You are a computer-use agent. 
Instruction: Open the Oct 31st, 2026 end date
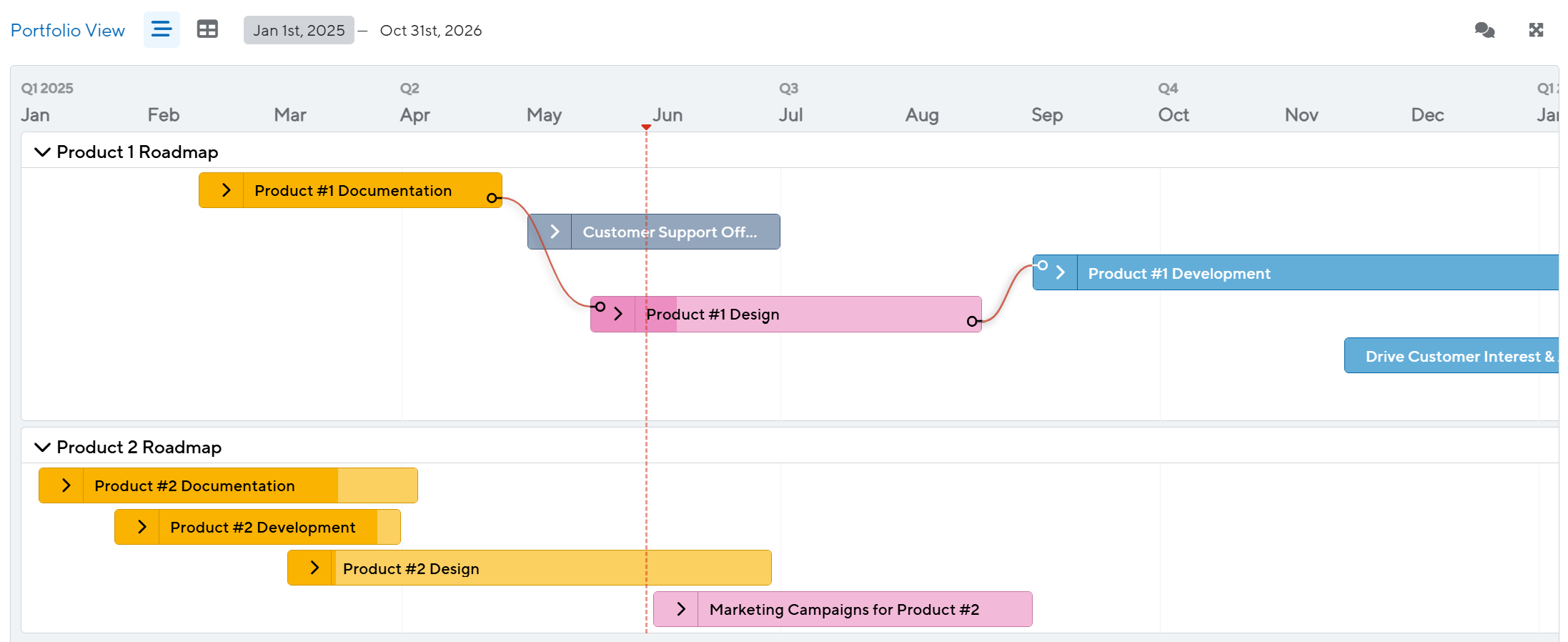tap(430, 30)
